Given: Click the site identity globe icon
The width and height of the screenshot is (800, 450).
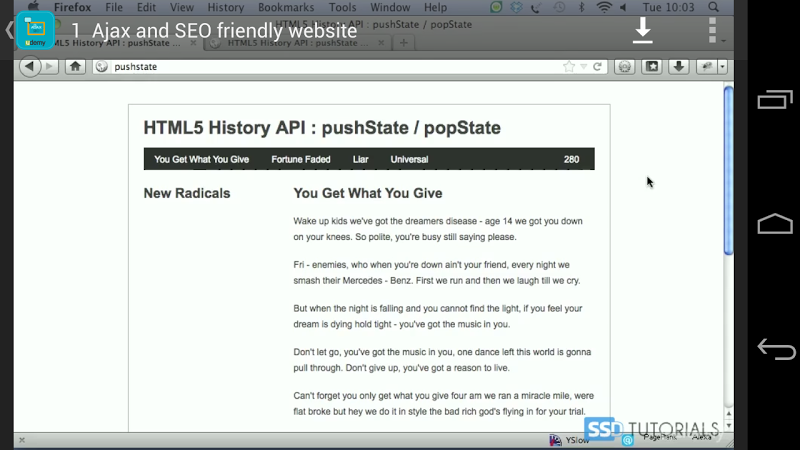Looking at the screenshot, I should tap(102, 66).
